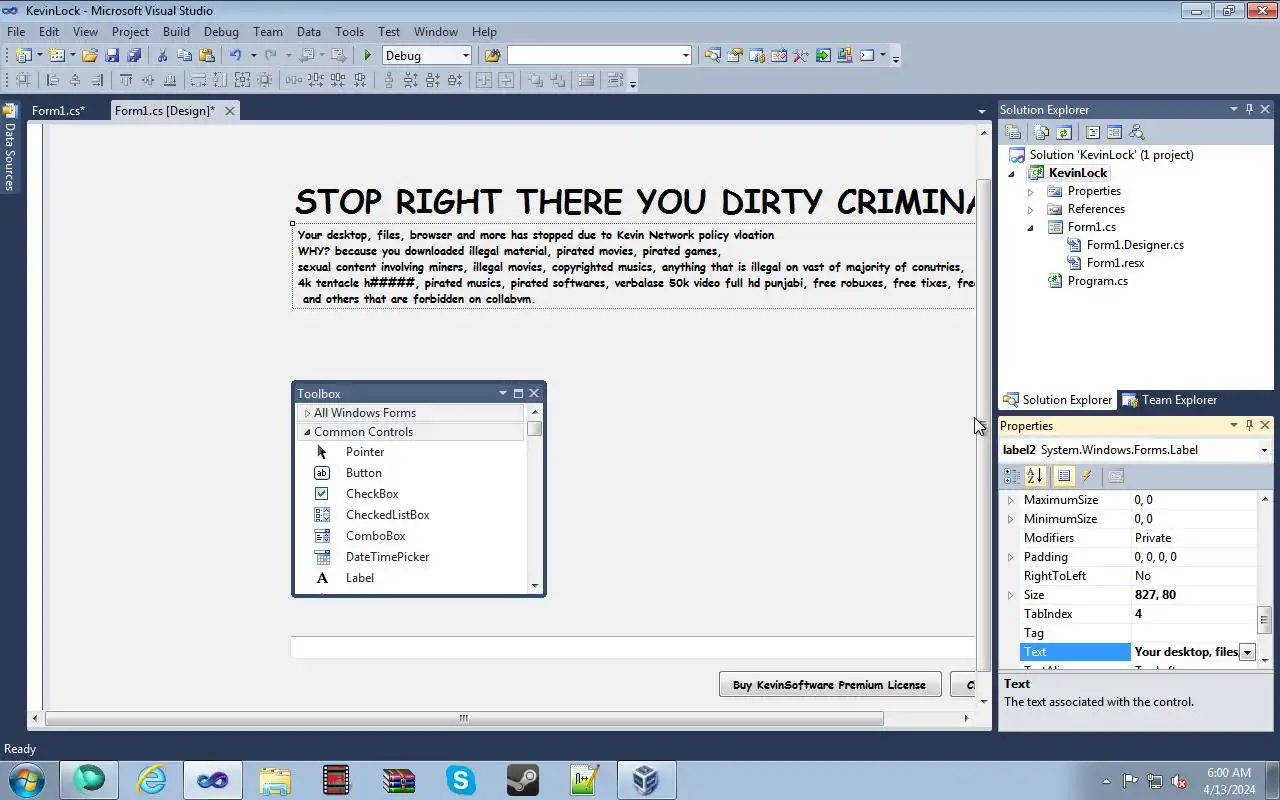This screenshot has width=1280, height=800.
Task: Select Button control in Toolbox
Action: coord(363,473)
